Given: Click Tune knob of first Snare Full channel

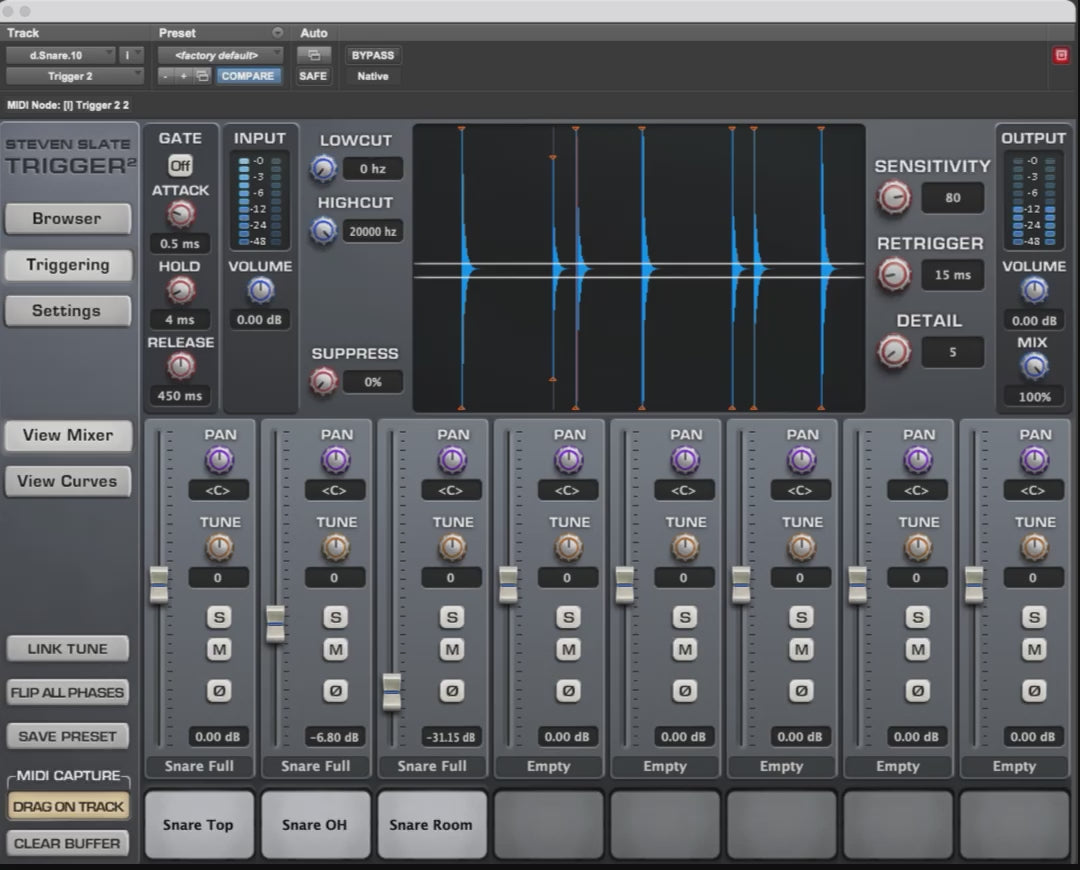Looking at the screenshot, I should pos(219,548).
